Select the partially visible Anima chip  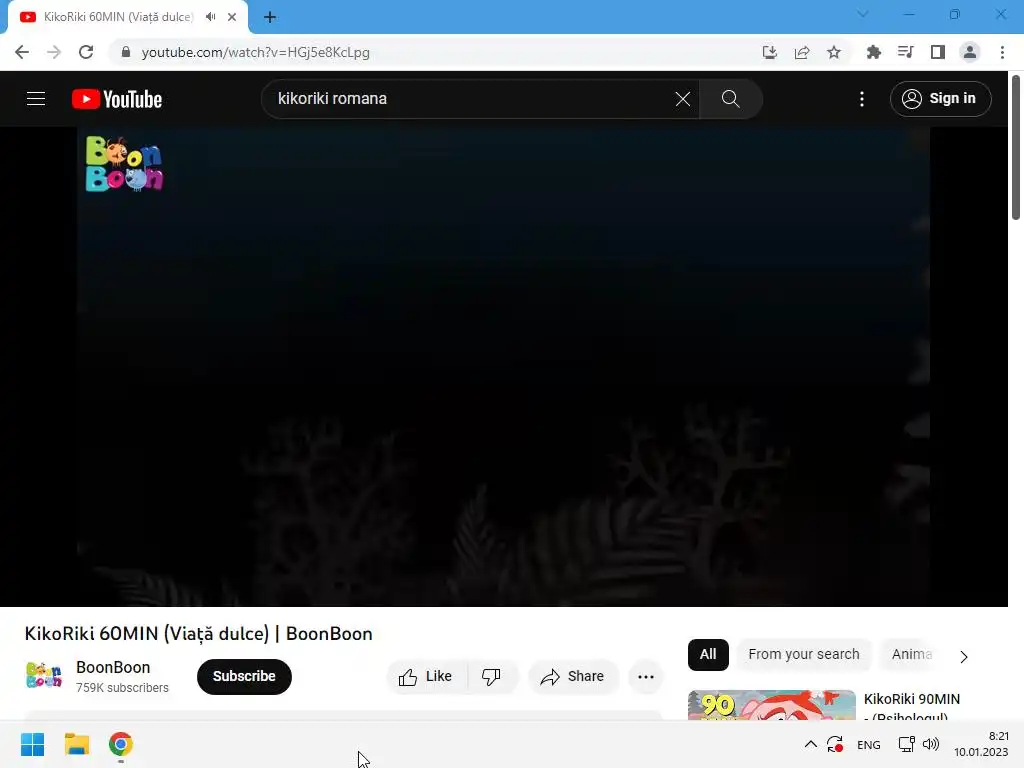pos(912,654)
